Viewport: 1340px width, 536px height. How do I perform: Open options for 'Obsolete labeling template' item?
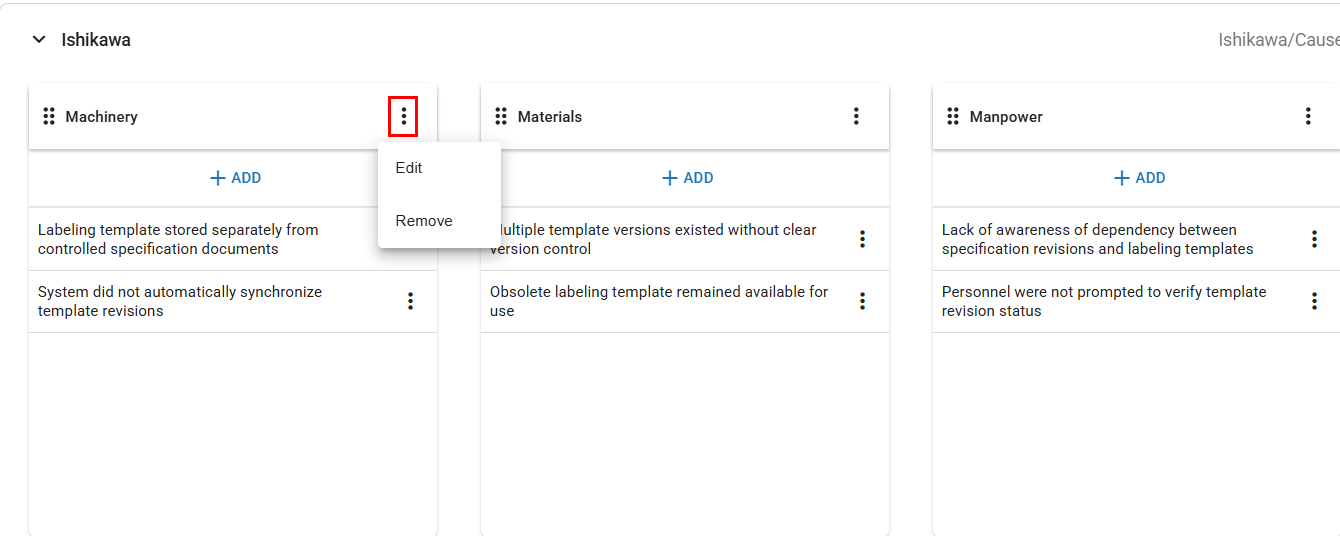click(x=862, y=301)
